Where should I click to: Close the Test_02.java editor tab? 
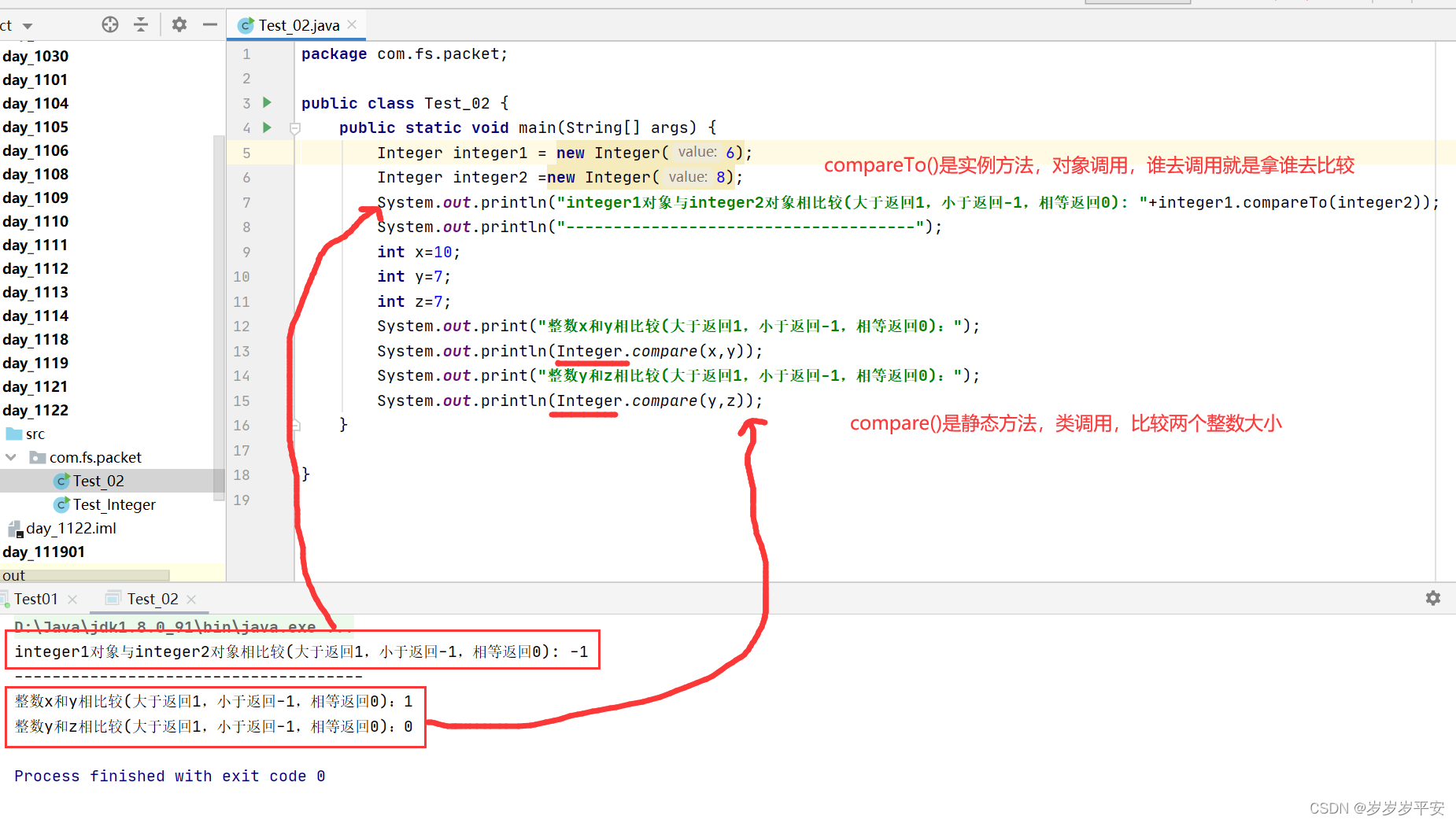[x=351, y=24]
